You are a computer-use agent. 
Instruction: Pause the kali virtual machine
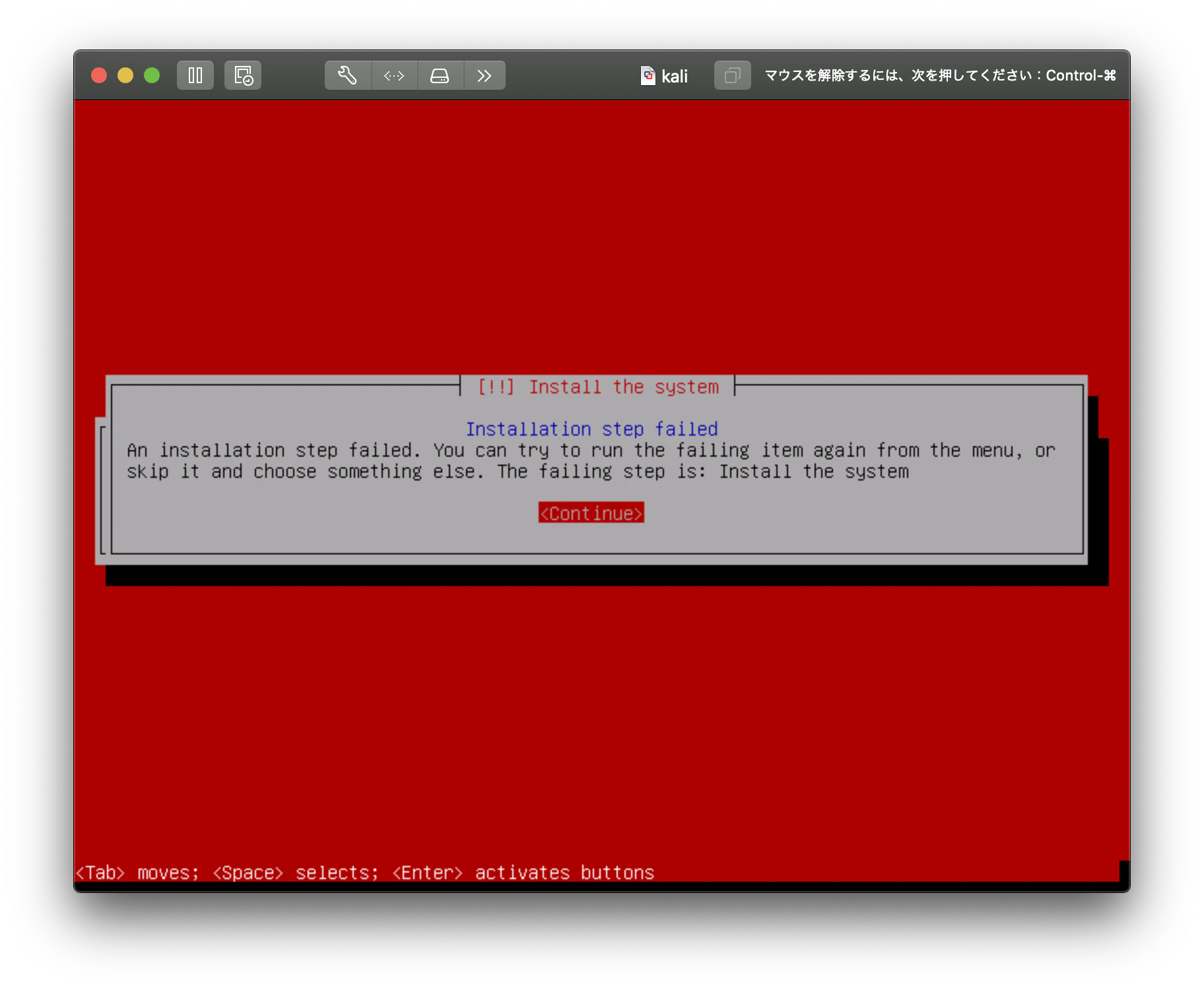point(195,75)
